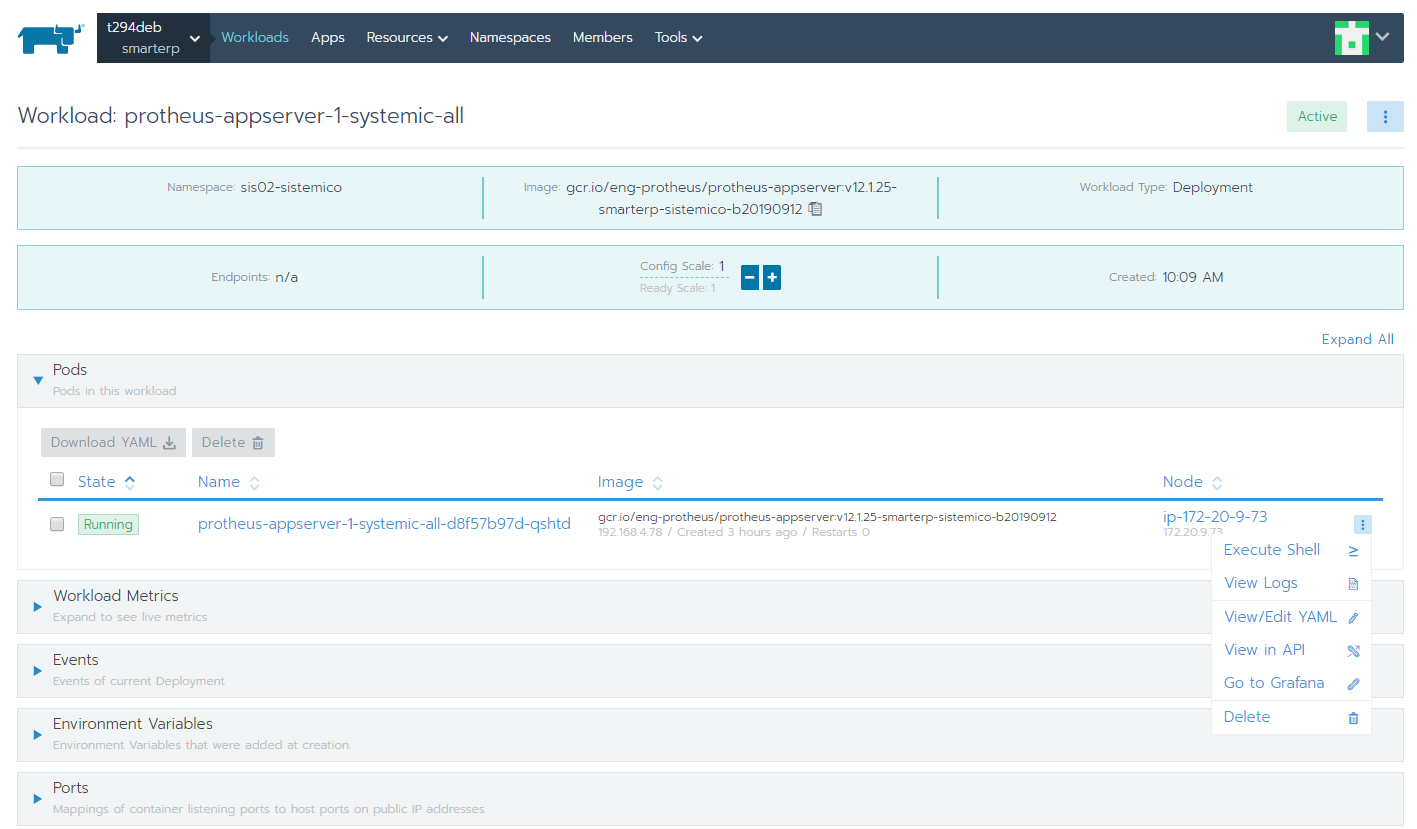Go to the Members tab

(x=603, y=38)
